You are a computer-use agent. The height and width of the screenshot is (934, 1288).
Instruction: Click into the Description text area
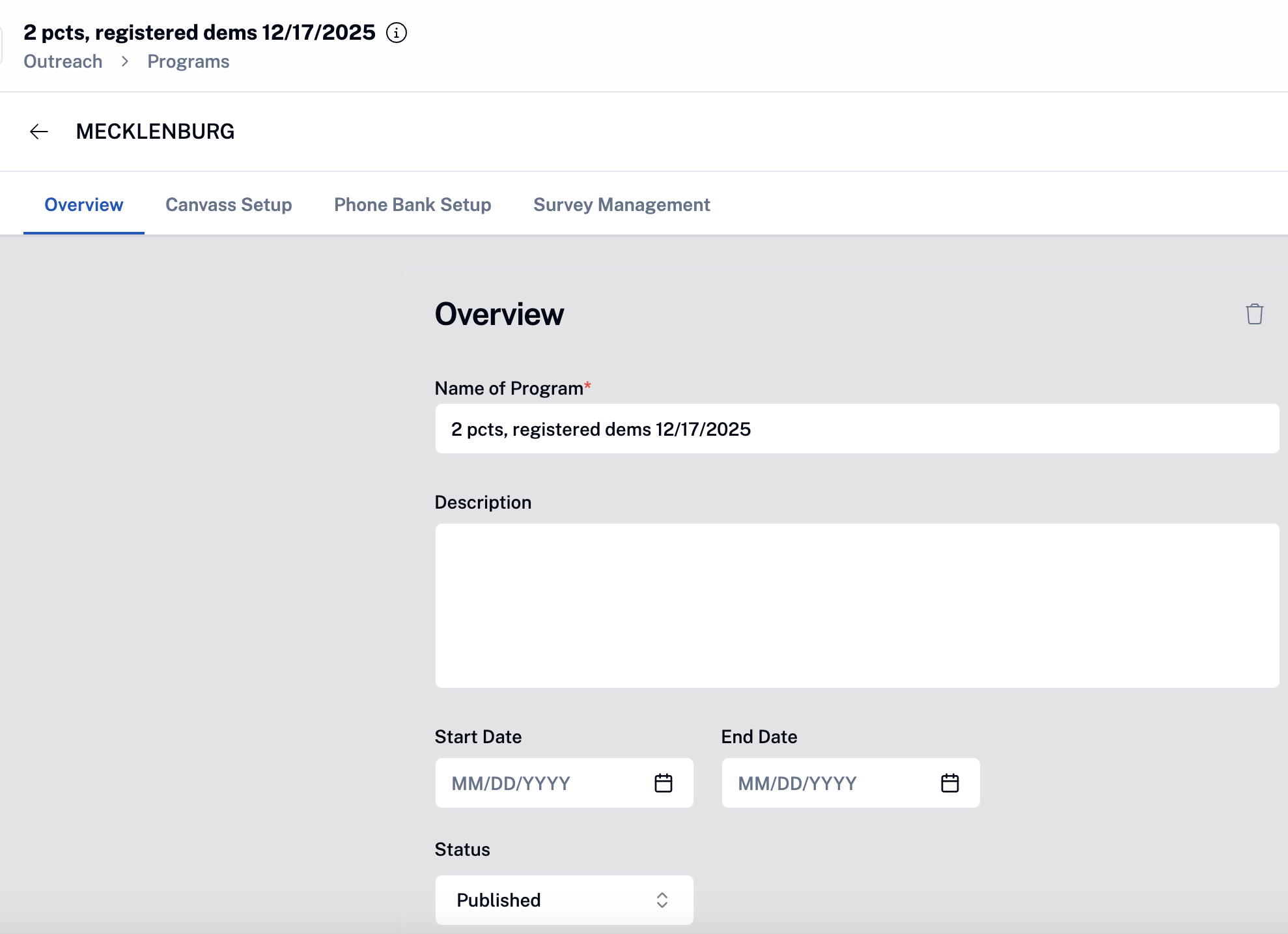click(x=856, y=606)
